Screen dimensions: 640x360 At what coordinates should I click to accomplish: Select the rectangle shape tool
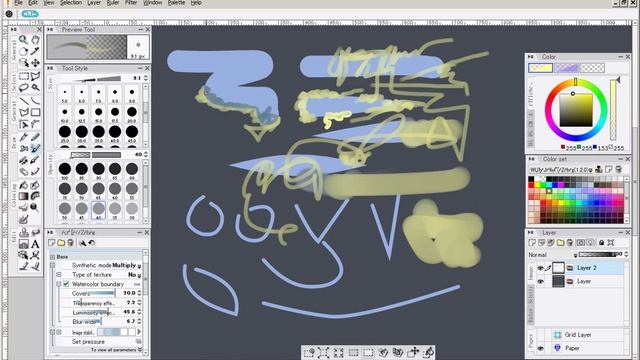click(x=36, y=112)
